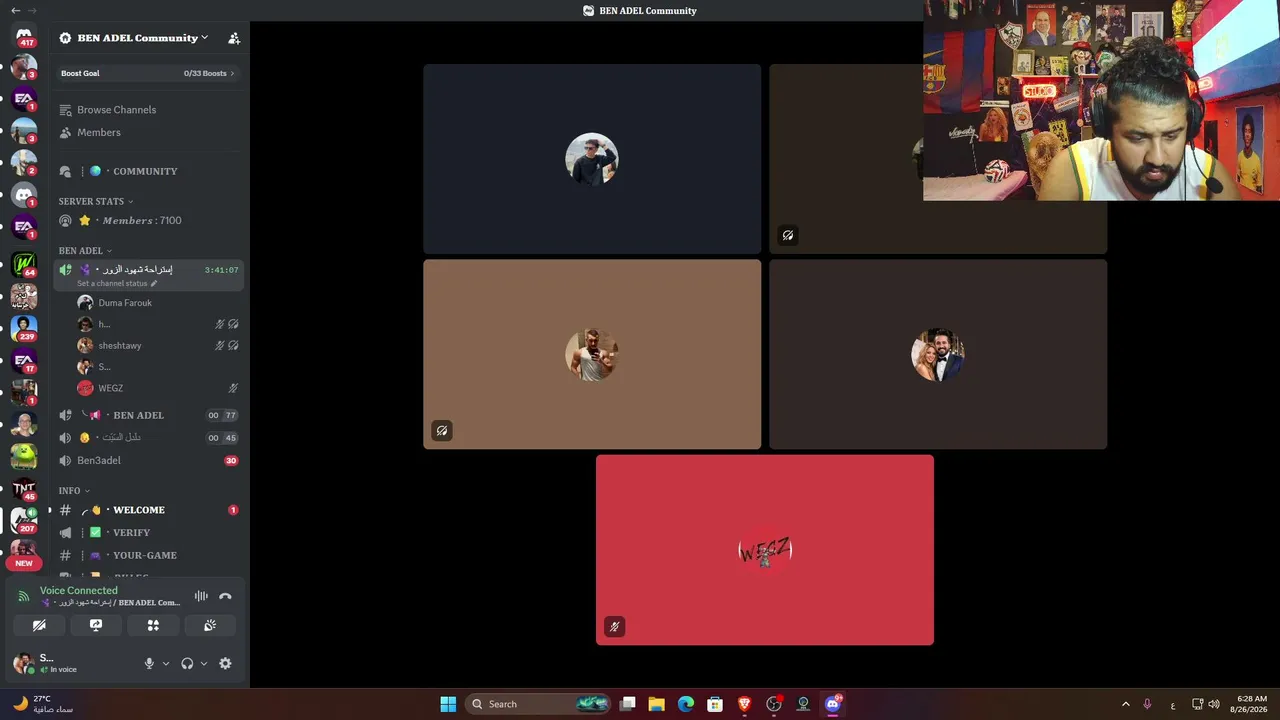
Task: Toggle headphones deafen in user panel
Action: pyautogui.click(x=187, y=664)
